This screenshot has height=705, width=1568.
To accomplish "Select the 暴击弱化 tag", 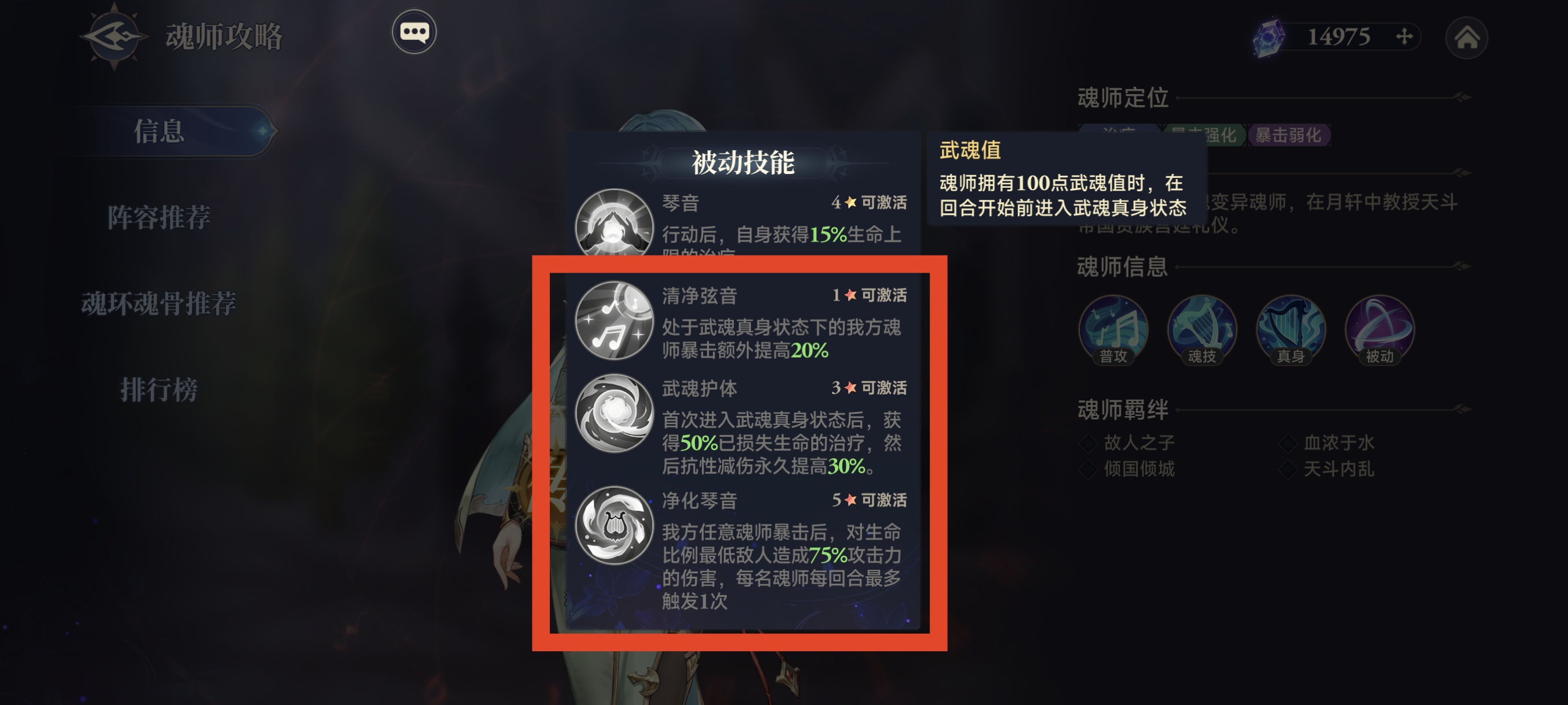I will click(1289, 135).
